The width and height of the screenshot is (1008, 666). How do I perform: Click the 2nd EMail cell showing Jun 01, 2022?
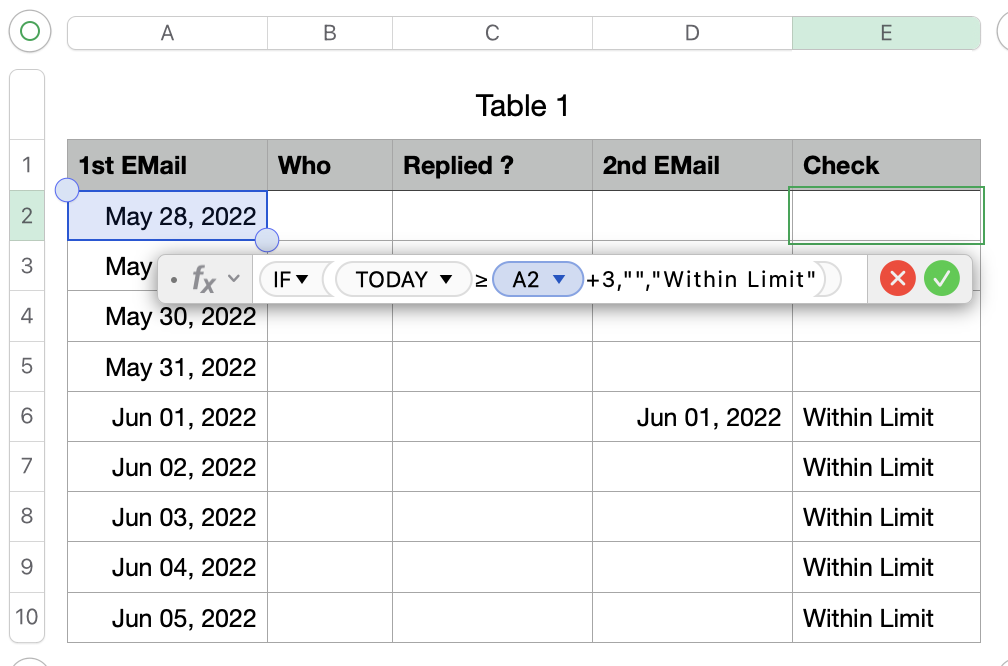pos(692,417)
